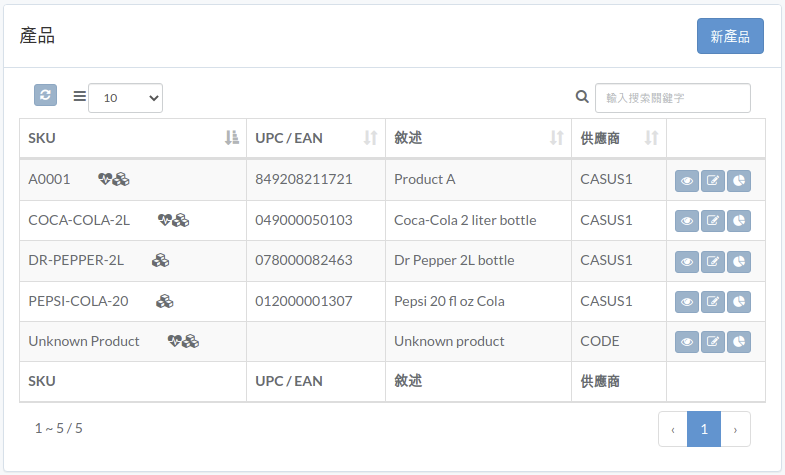Click description Pepsi 20 fl oz Cola

[x=449, y=301]
